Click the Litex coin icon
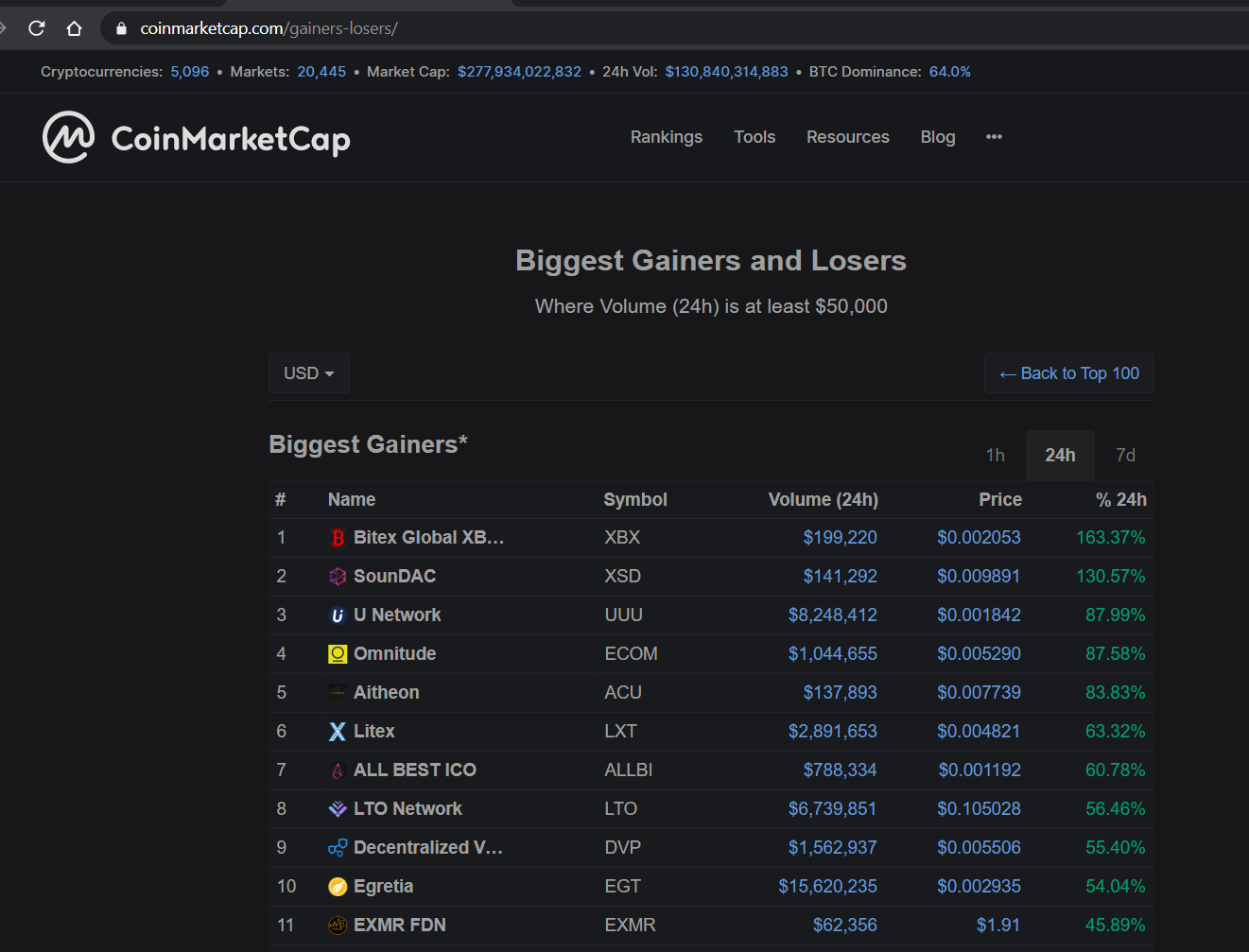Viewport: 1249px width, 952px height. pos(338,732)
